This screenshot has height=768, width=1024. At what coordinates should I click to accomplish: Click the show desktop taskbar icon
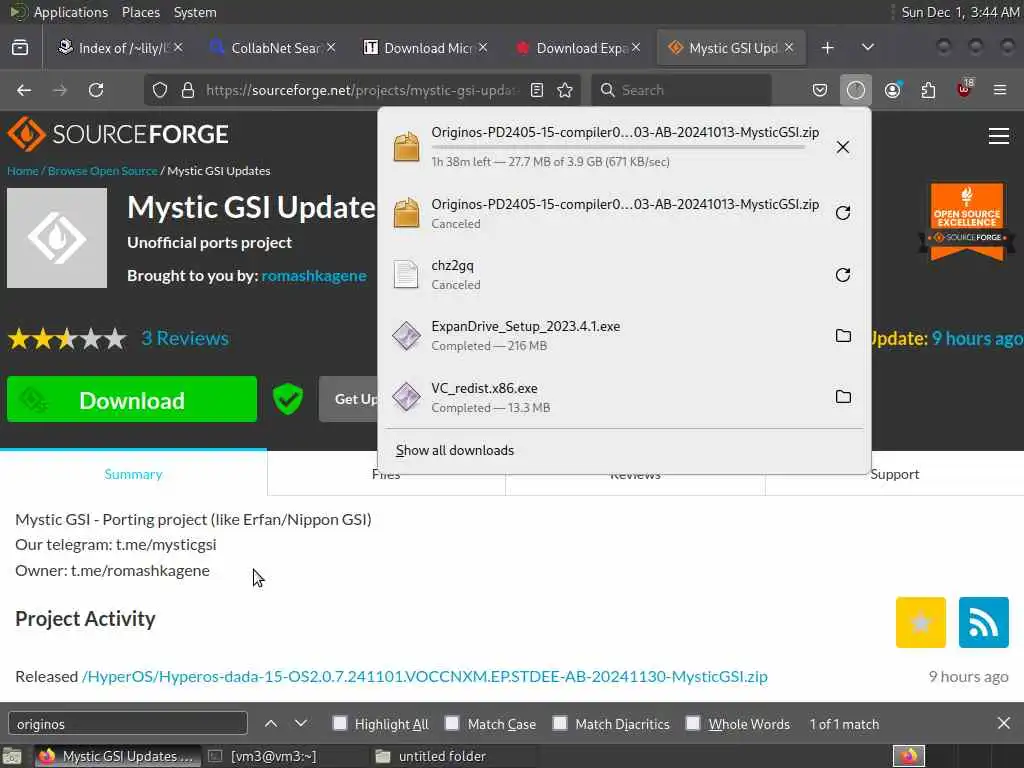pos(12,756)
